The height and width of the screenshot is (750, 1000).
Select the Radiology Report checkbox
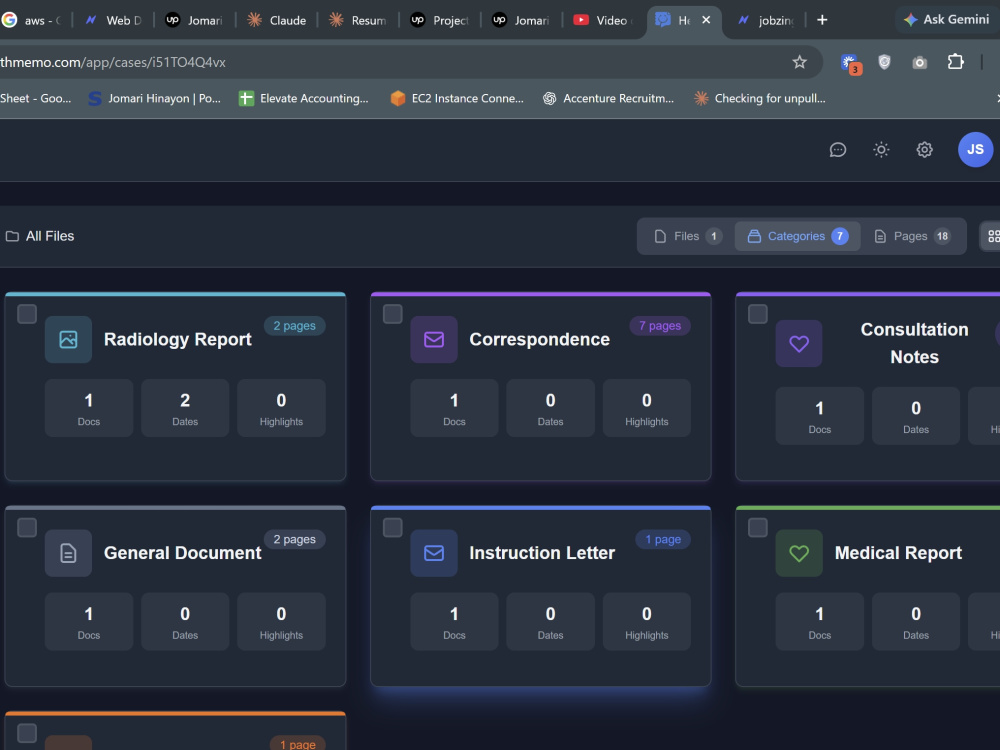point(27,314)
